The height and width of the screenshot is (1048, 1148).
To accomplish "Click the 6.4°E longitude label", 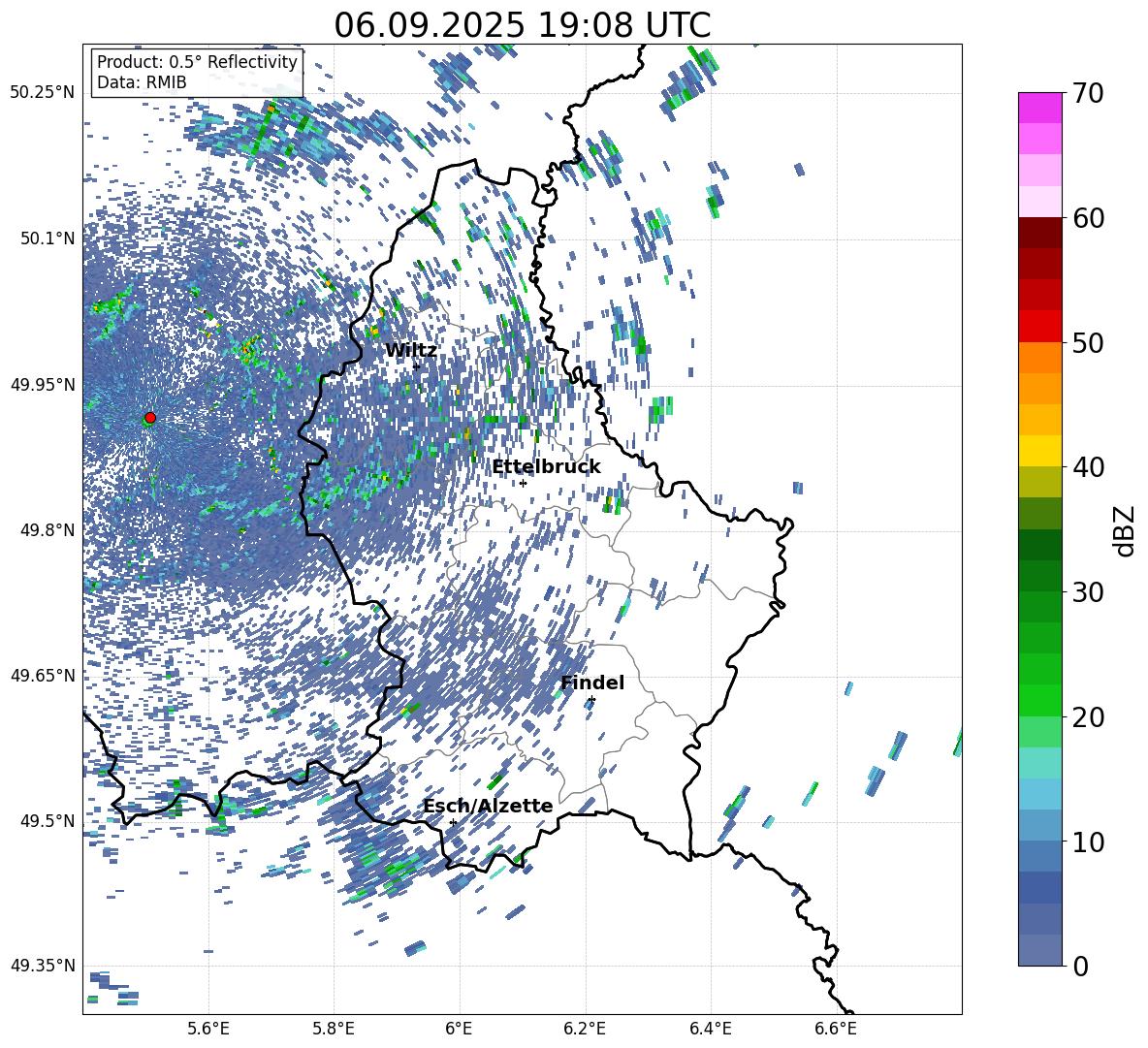I will click(711, 1030).
